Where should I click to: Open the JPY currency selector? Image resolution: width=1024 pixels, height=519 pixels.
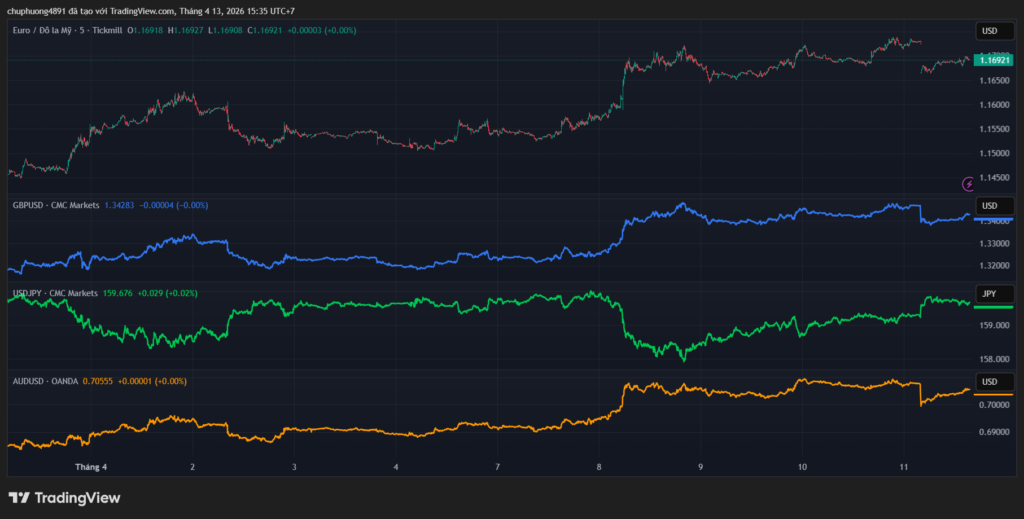coord(990,294)
